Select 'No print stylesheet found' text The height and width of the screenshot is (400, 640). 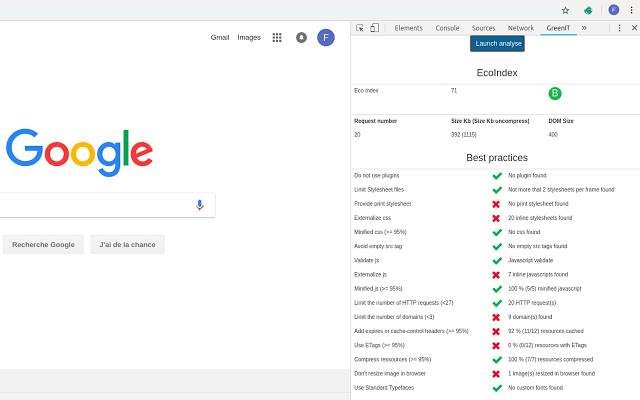pyautogui.click(x=538, y=204)
